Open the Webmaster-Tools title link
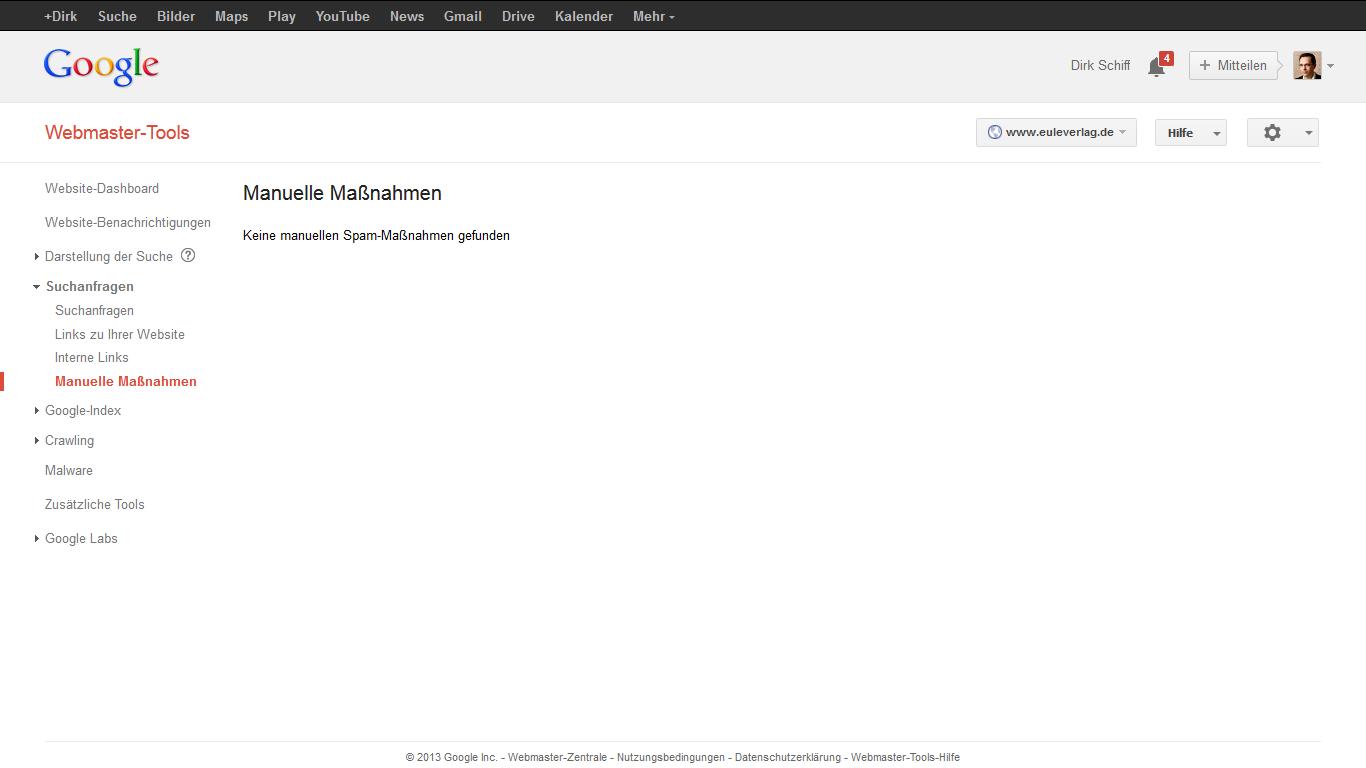 point(117,132)
